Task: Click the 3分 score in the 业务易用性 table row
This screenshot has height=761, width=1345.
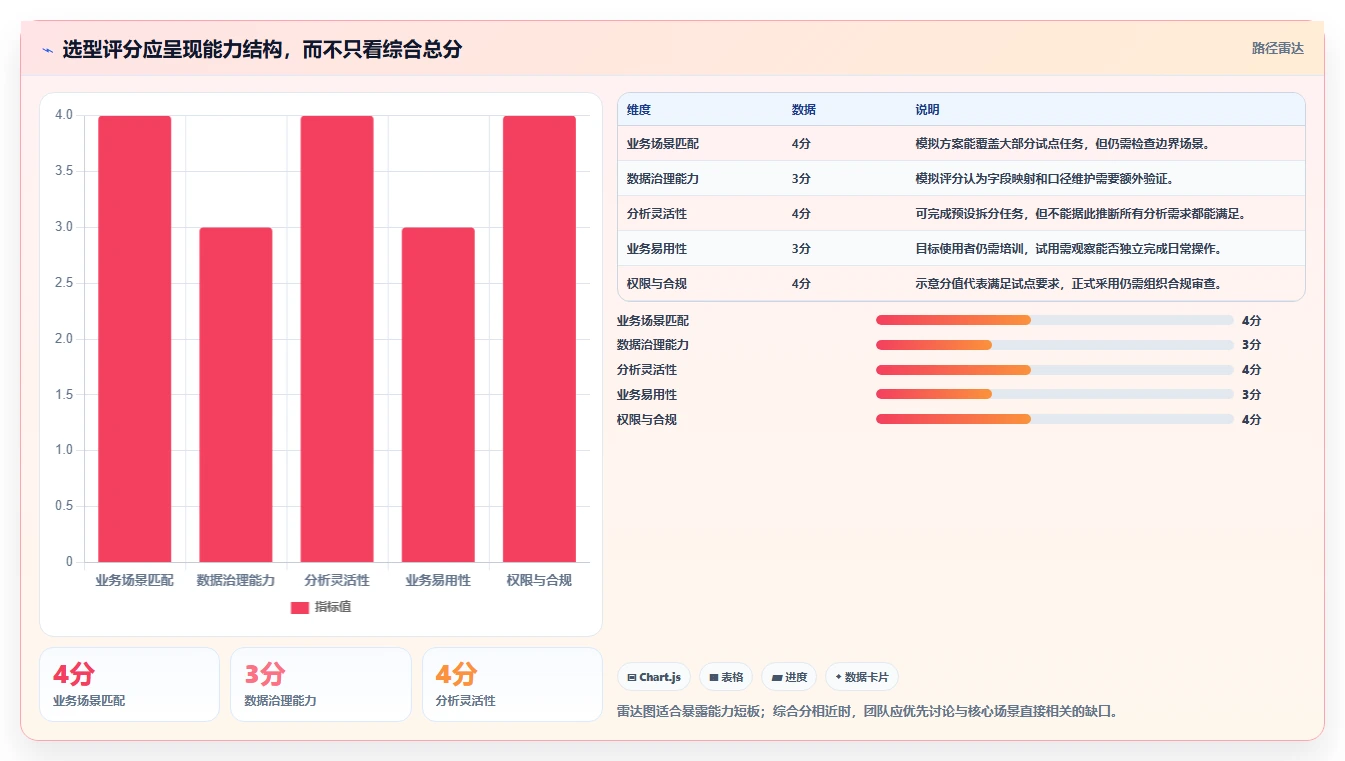Action: (801, 249)
